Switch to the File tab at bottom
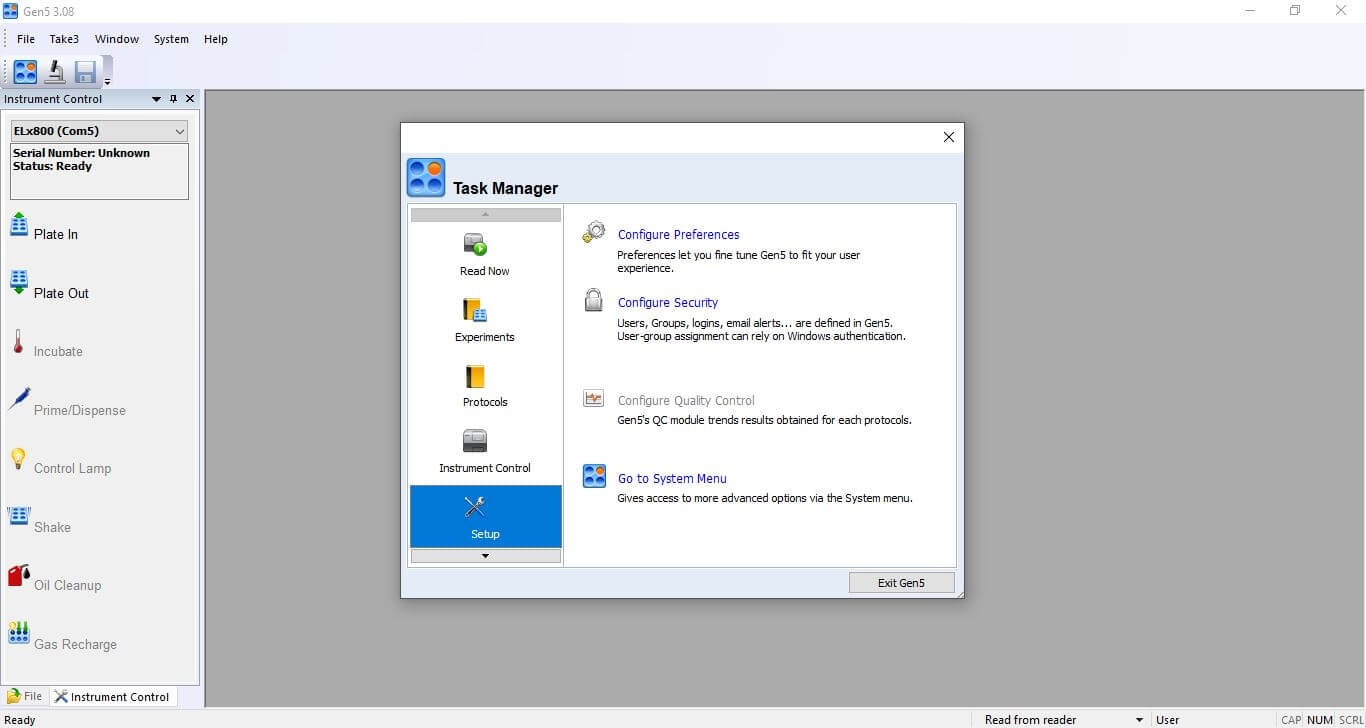Image resolution: width=1366 pixels, height=728 pixels. pyautogui.click(x=25, y=696)
